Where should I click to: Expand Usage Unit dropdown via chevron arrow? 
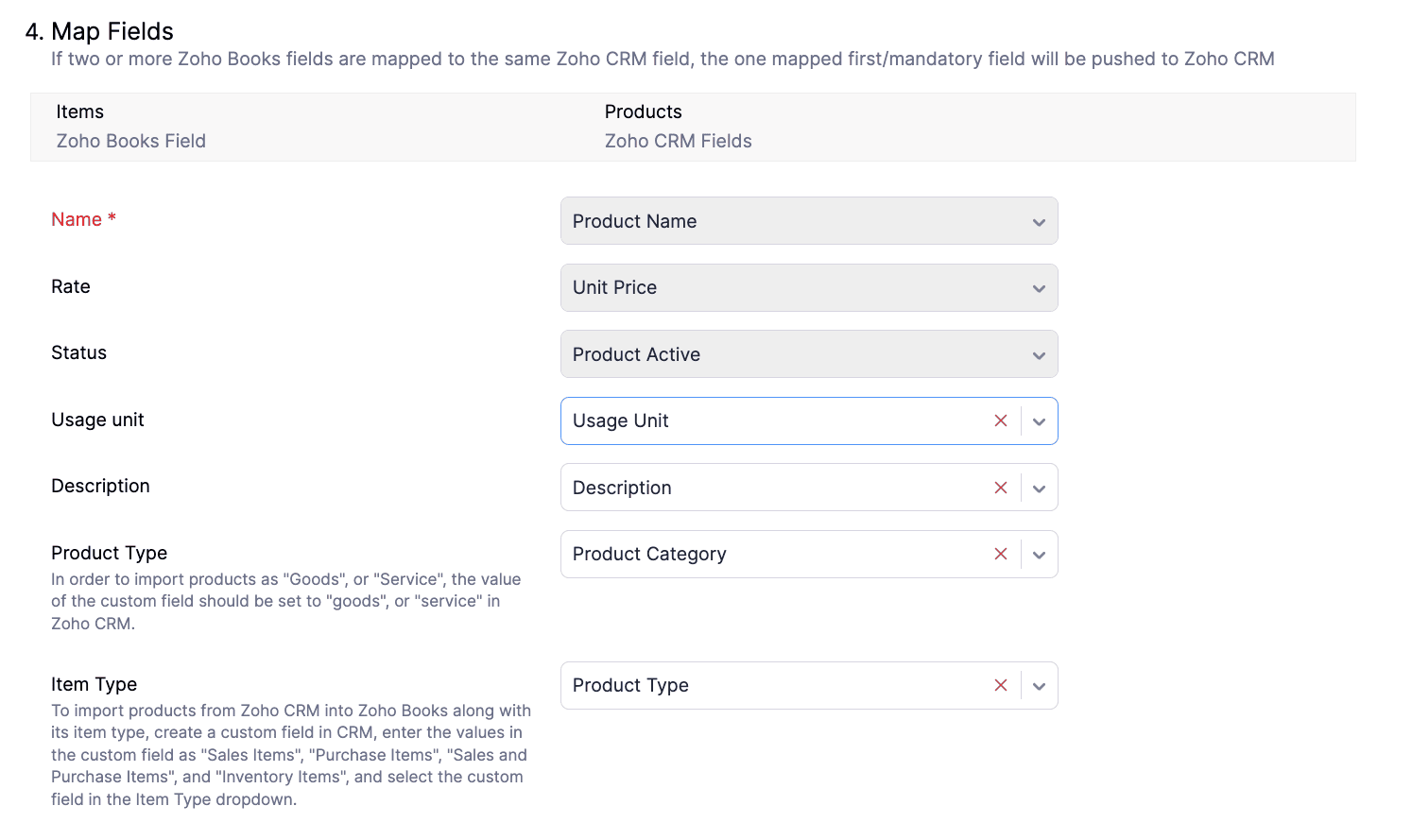pyautogui.click(x=1039, y=421)
